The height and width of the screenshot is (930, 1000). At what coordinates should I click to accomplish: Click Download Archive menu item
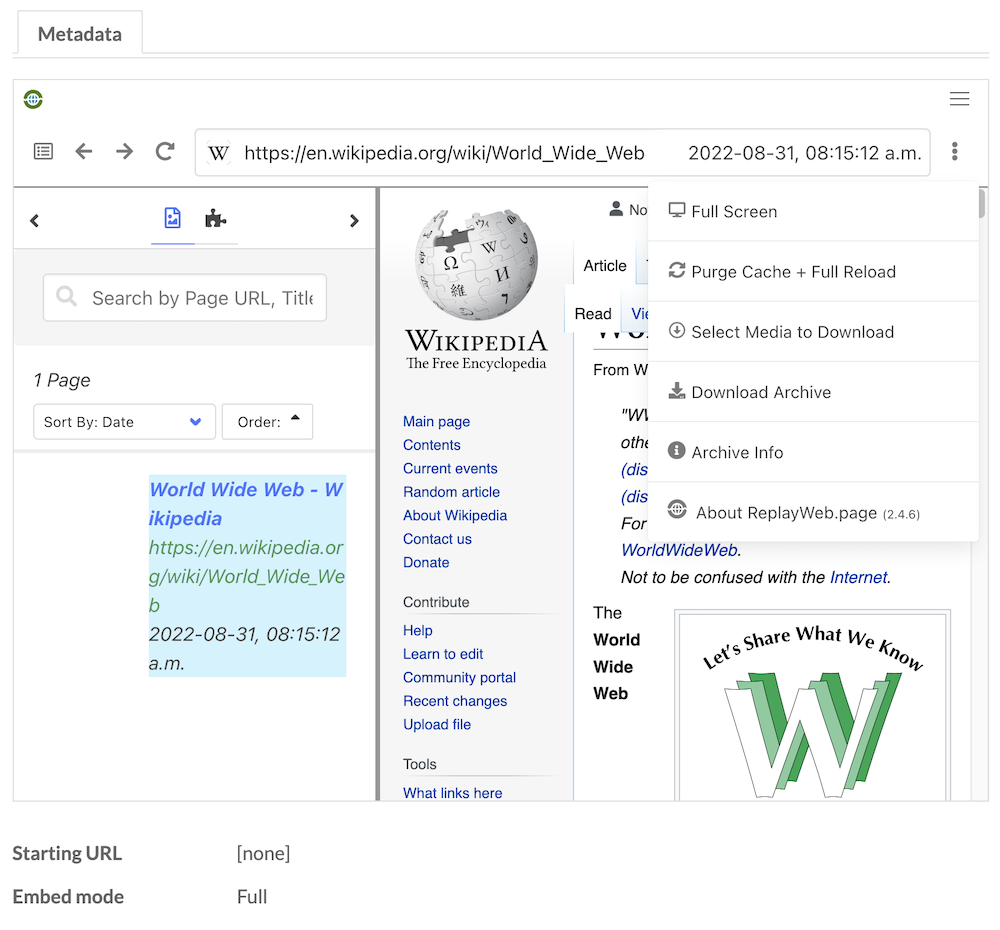tap(813, 392)
